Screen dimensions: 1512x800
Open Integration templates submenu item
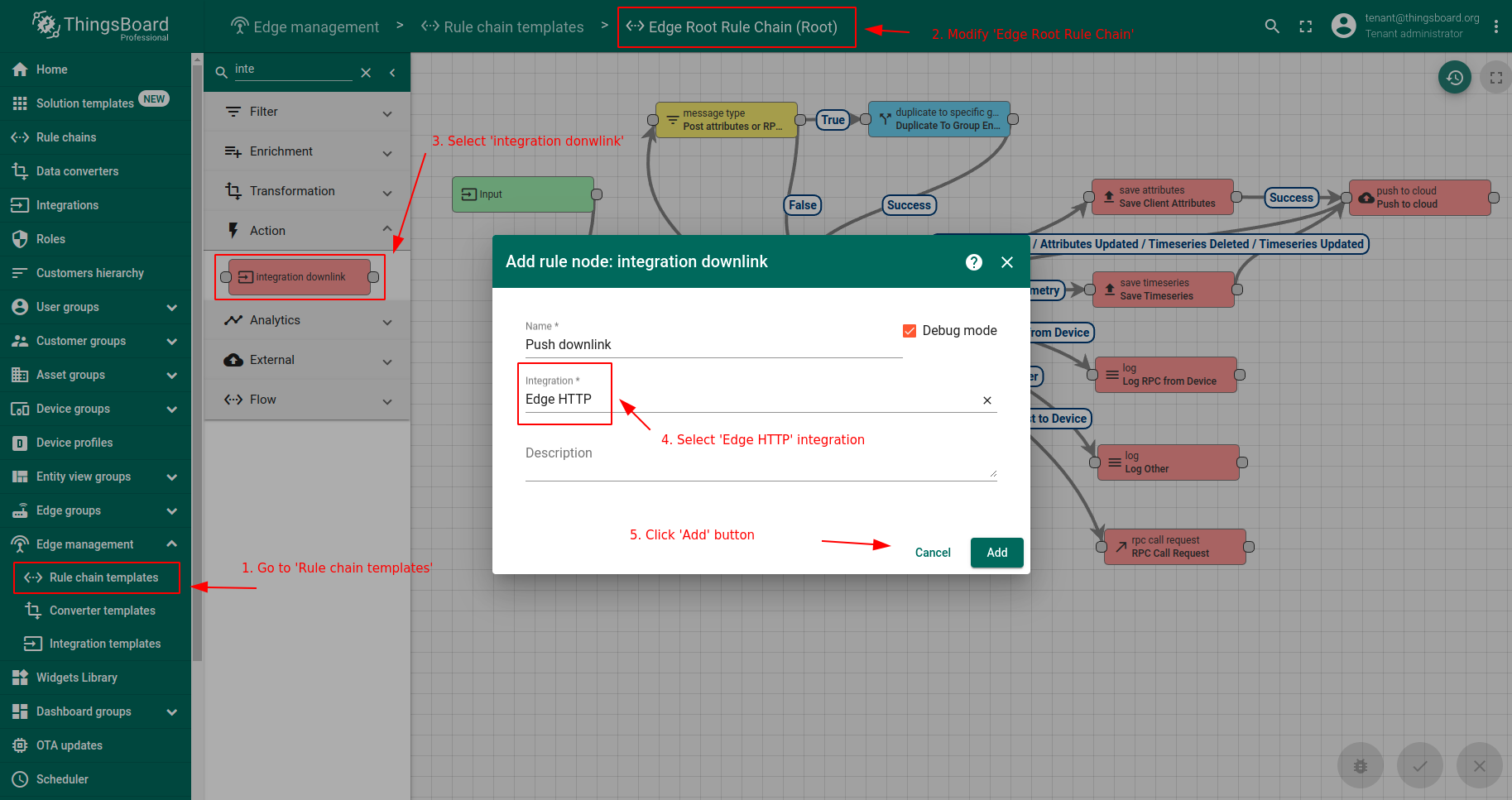95,644
